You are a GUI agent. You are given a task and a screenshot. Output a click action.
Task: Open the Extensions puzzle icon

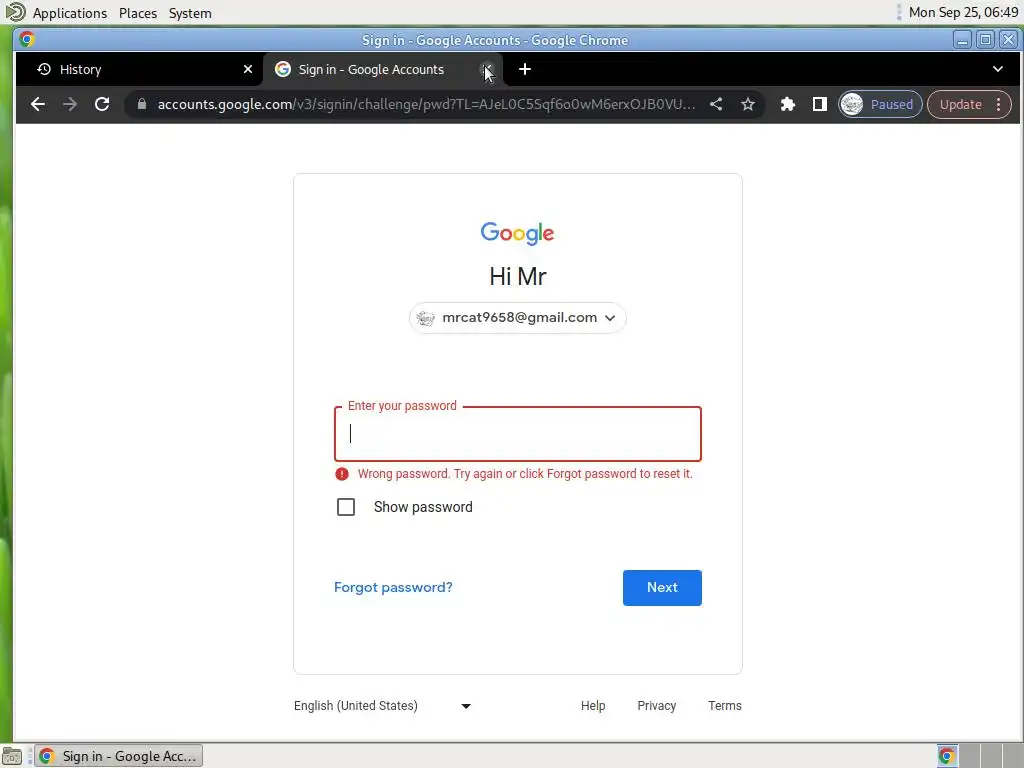click(x=788, y=104)
